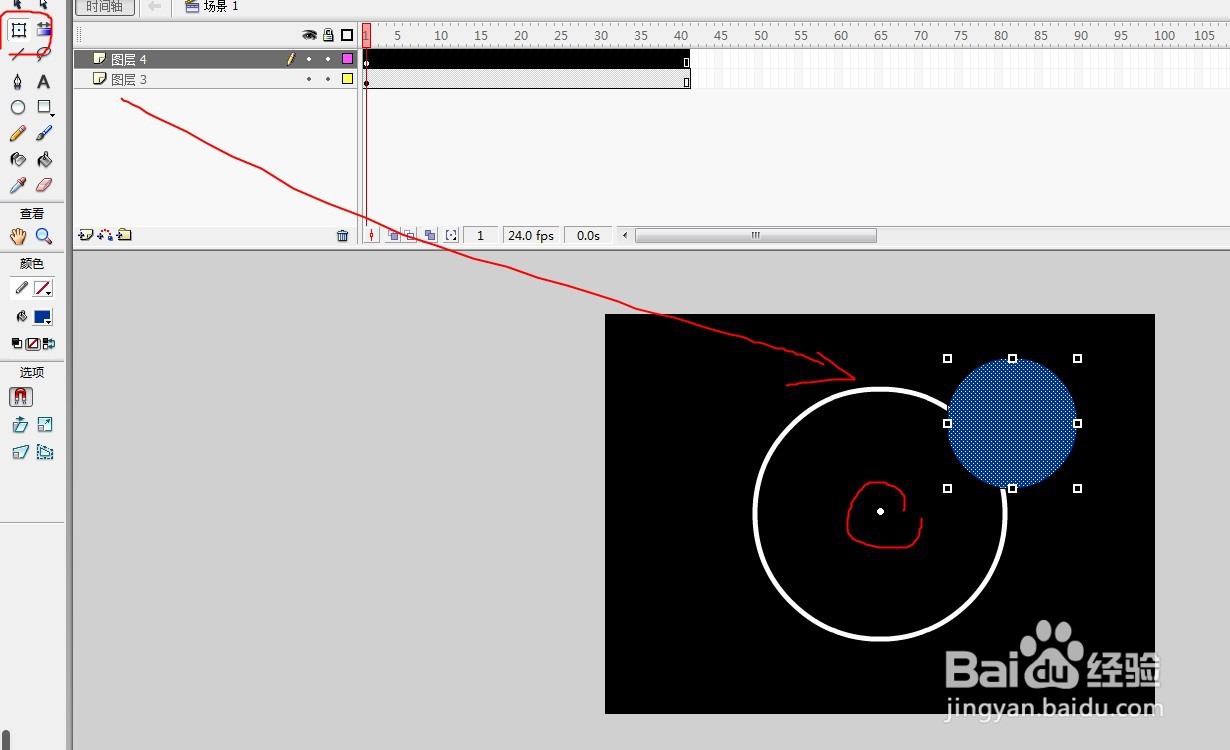Image resolution: width=1230 pixels, height=750 pixels.
Task: Click magenta outline swatch of 图层 4
Action: point(347,59)
